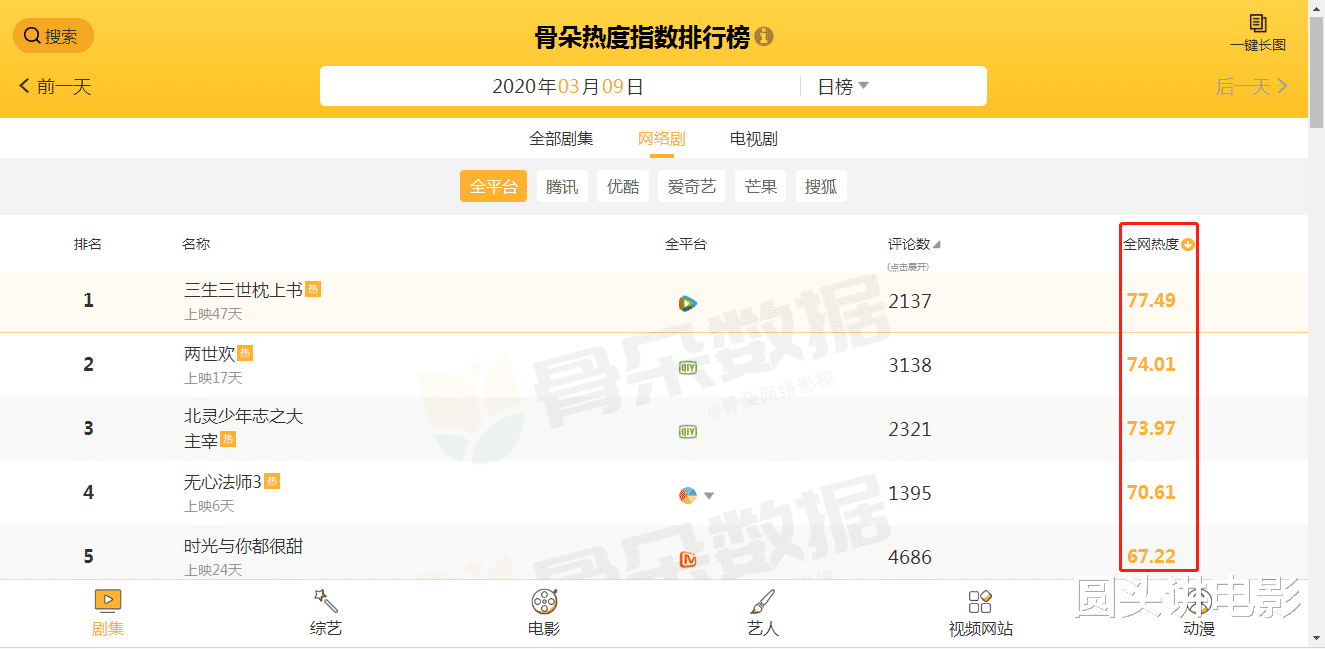Image resolution: width=1325 pixels, height=649 pixels.
Task: Filter by the 爱奇艺 platform
Action: (x=692, y=186)
